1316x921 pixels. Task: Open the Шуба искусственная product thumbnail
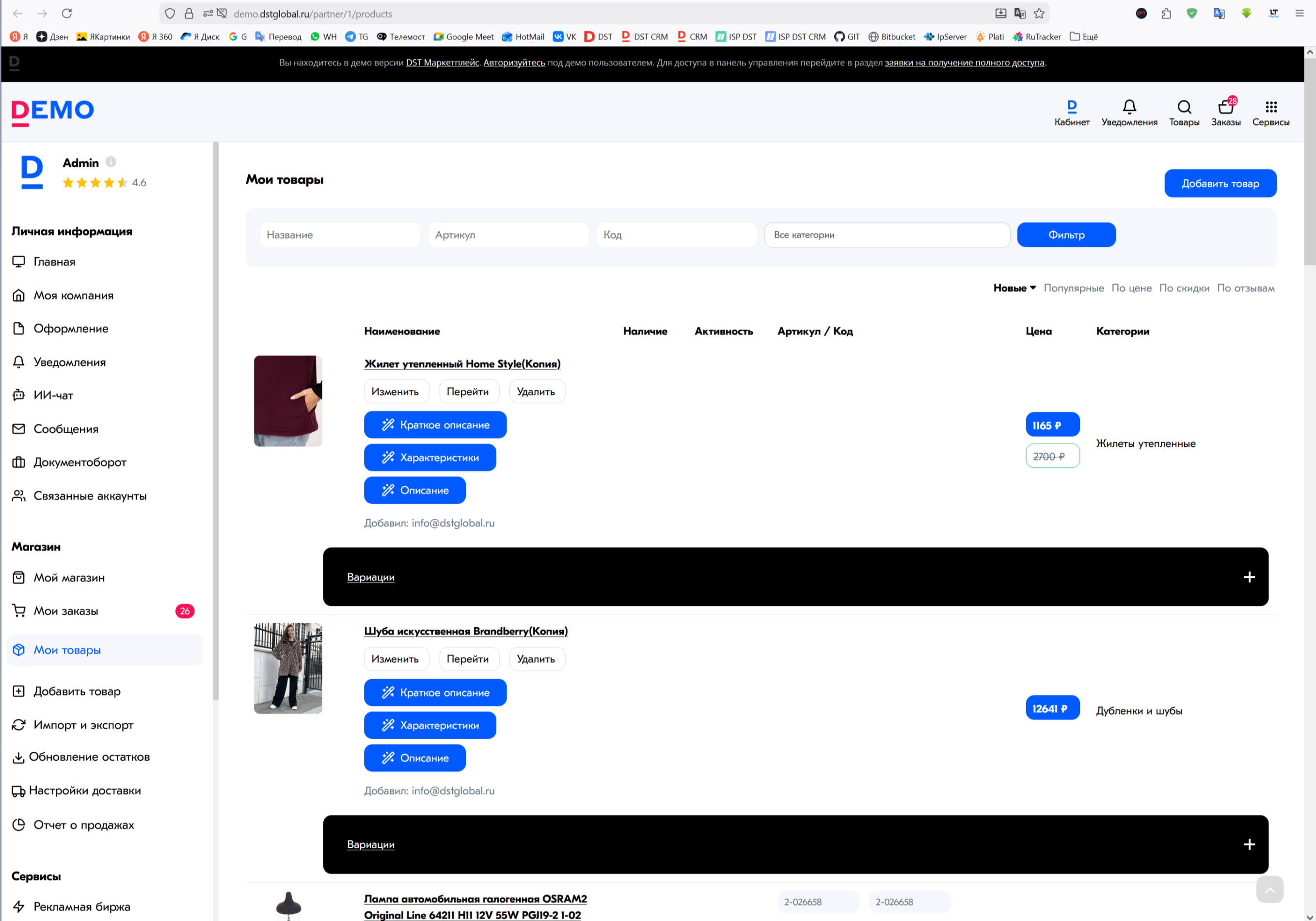coord(288,668)
